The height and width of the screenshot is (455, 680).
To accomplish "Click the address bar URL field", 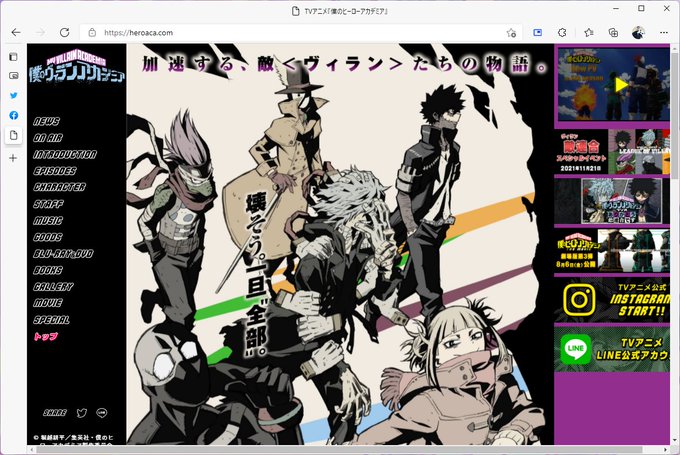I will click(x=299, y=33).
